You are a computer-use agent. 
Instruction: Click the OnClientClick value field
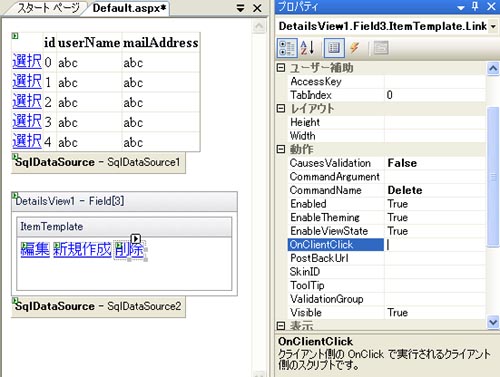pyautogui.click(x=435, y=245)
